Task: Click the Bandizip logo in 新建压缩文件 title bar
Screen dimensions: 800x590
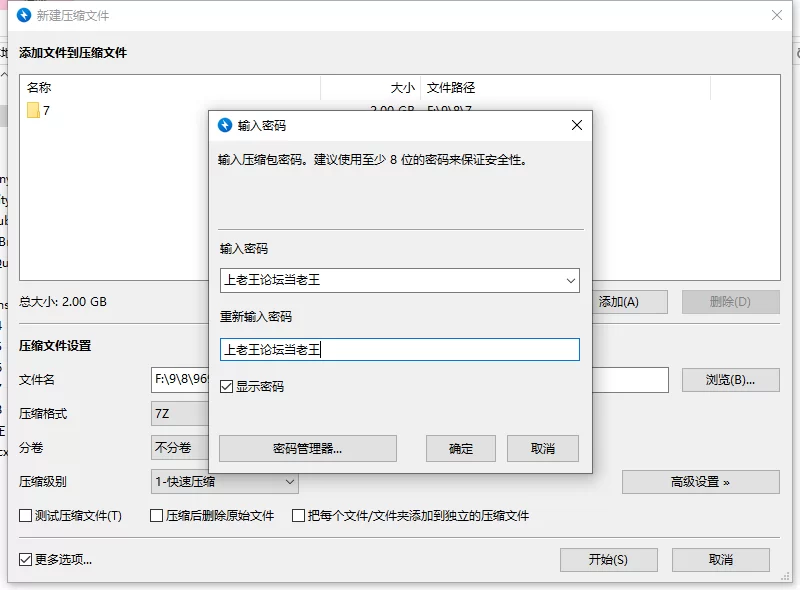Action: tap(24, 15)
